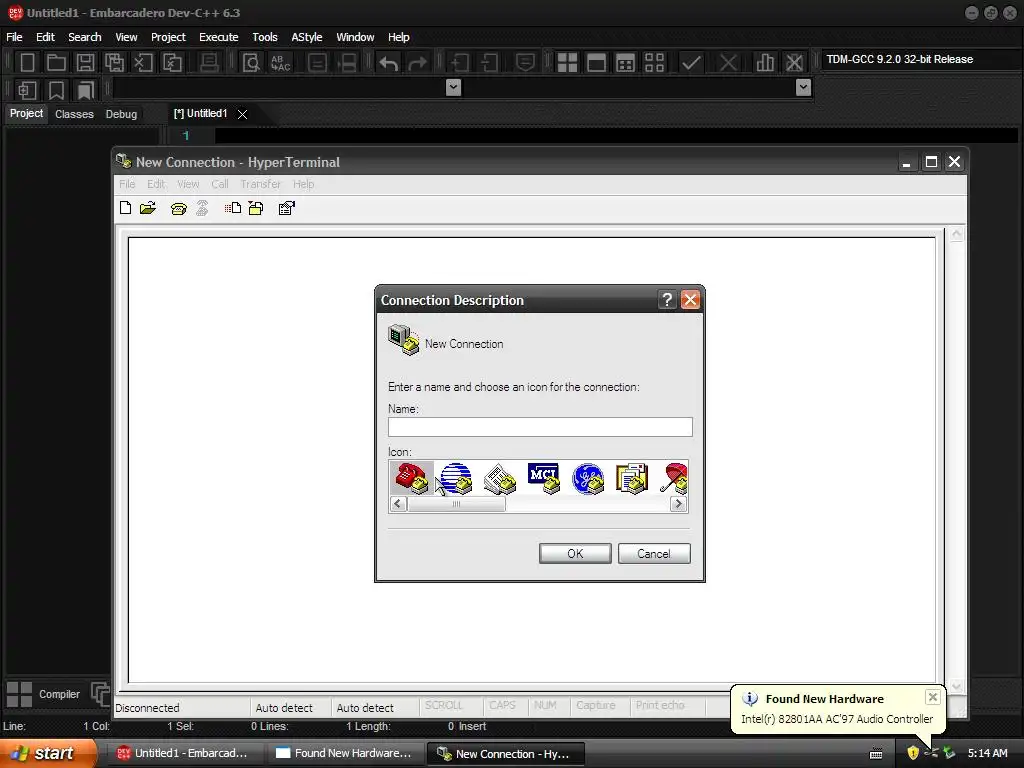Select the newspaper connection icon
1024x768 pixels.
coord(500,478)
